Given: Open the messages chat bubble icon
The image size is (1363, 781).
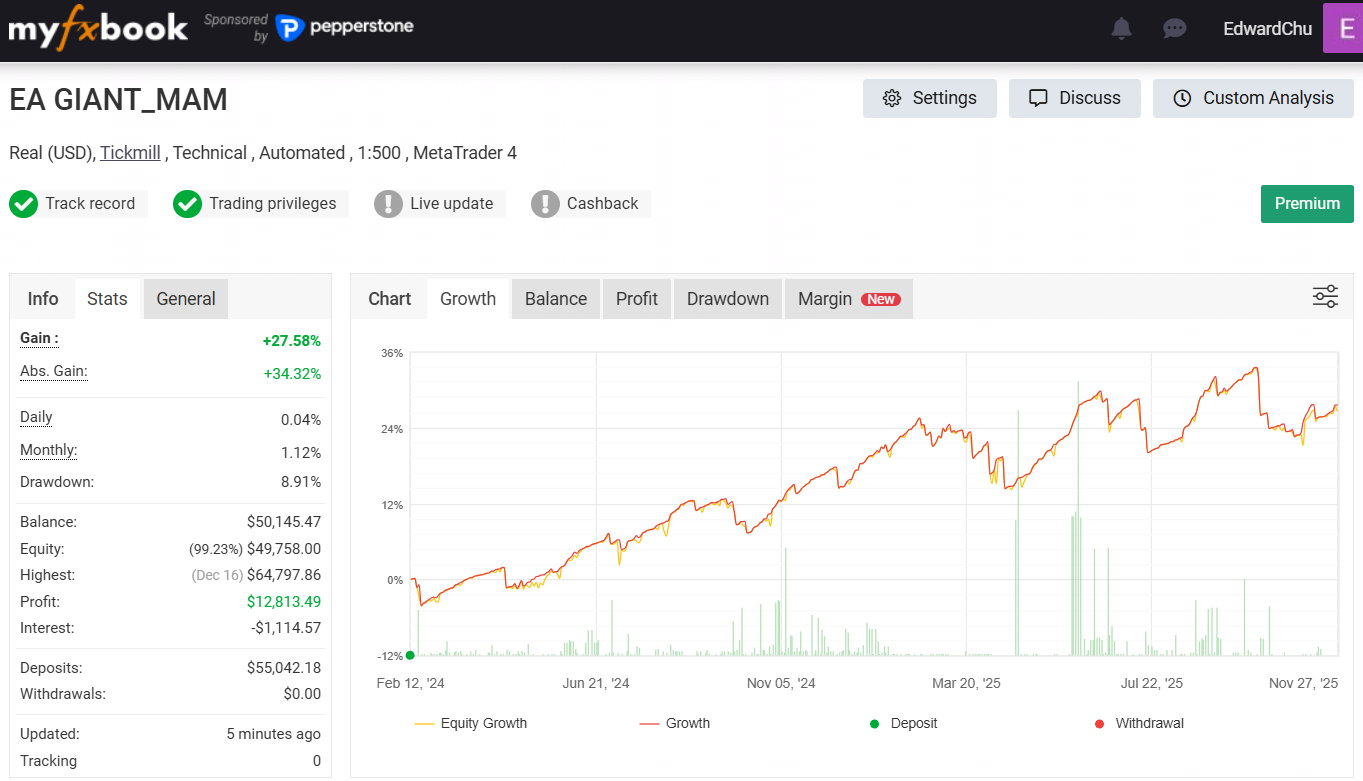Looking at the screenshot, I should click(x=1175, y=29).
